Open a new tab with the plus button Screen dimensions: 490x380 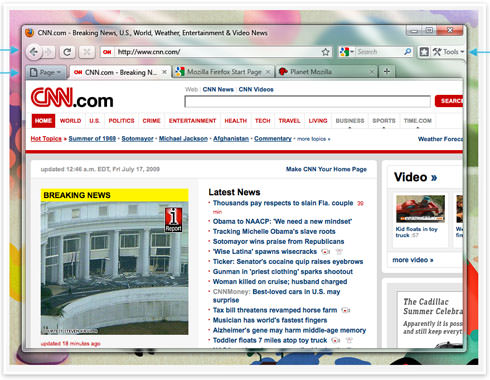(387, 71)
